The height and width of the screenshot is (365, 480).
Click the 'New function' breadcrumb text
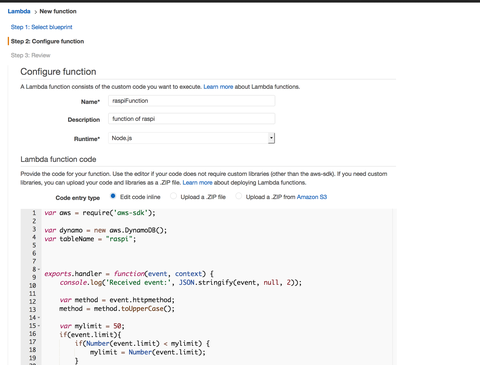[x=58, y=11]
